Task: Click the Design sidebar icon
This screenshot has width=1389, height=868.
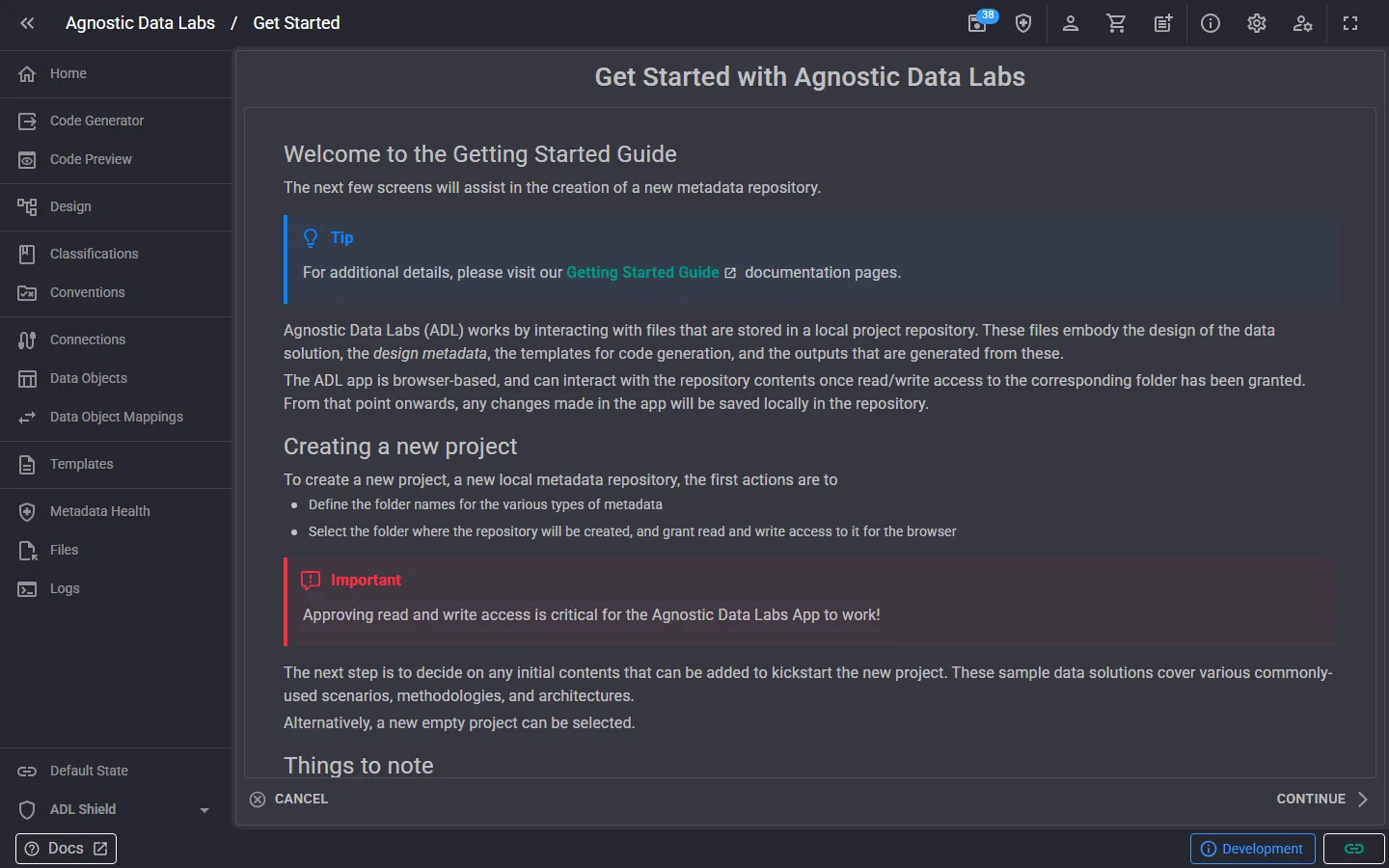Action: (27, 206)
